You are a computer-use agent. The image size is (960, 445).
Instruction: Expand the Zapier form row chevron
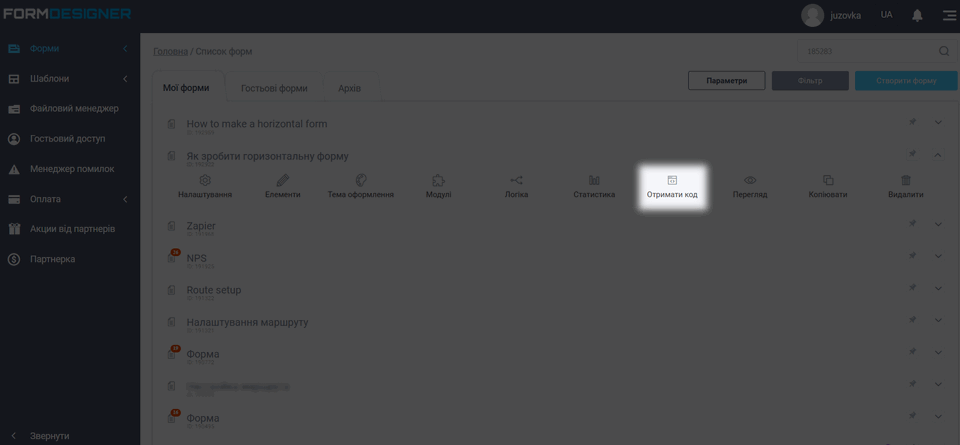(938, 225)
